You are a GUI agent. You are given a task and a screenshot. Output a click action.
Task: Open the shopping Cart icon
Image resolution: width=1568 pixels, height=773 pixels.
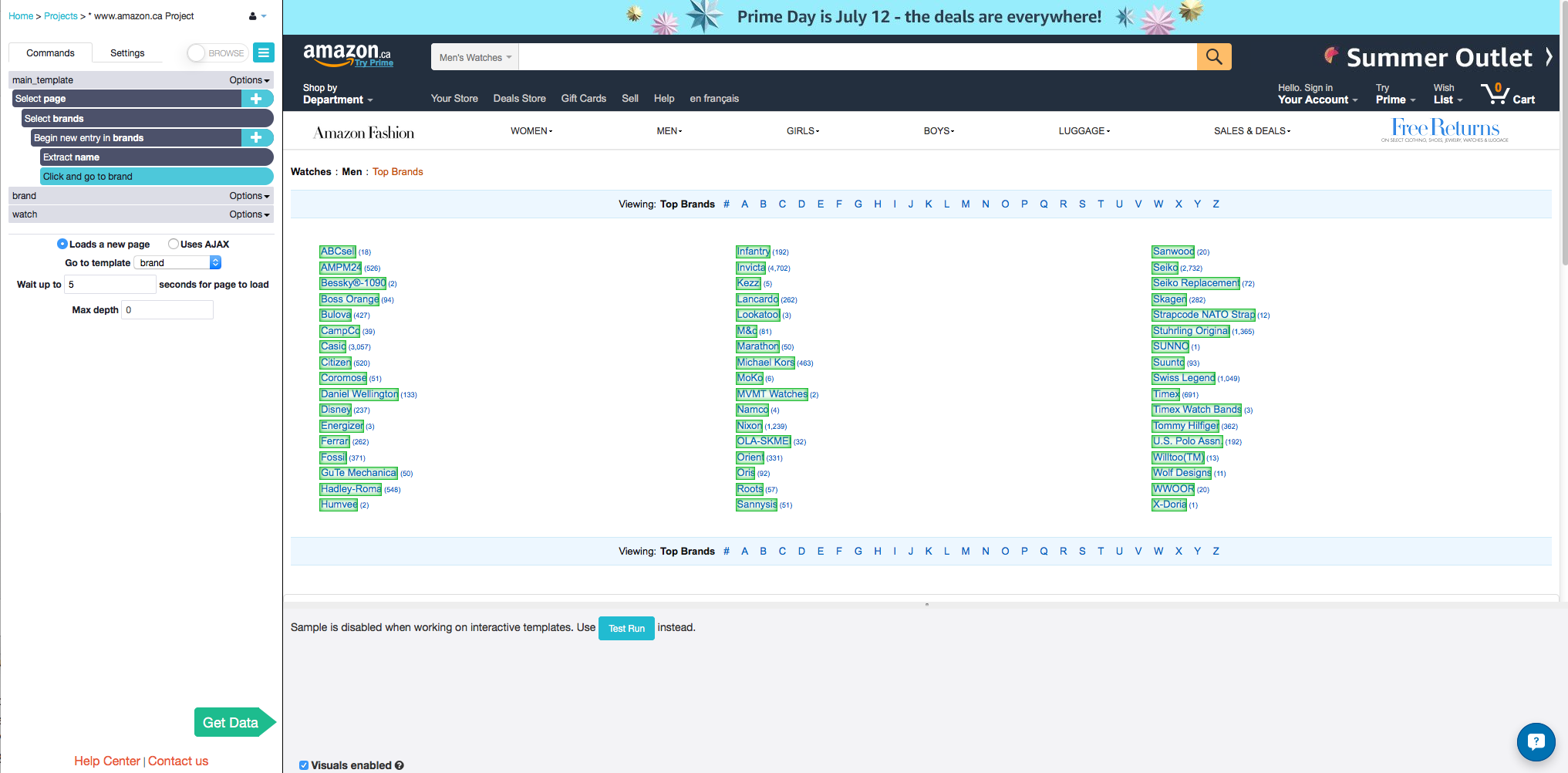pyautogui.click(x=1508, y=94)
